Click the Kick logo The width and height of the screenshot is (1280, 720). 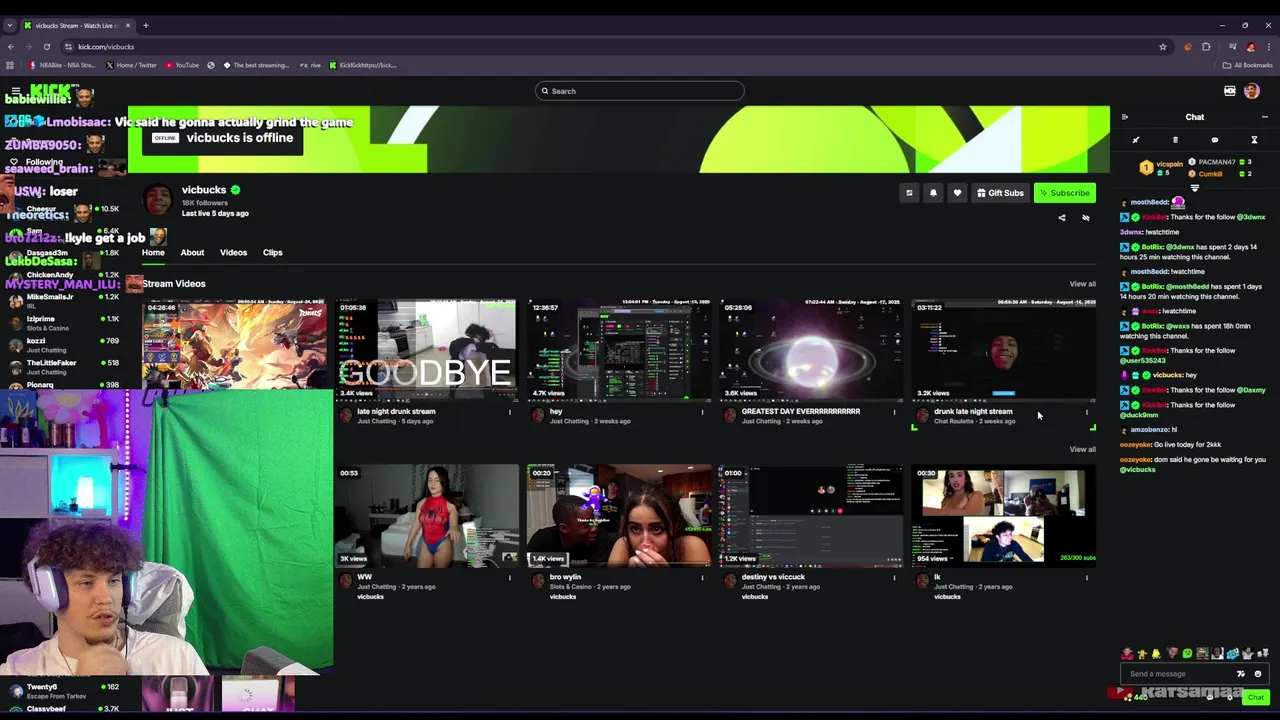pyautogui.click(x=50, y=91)
